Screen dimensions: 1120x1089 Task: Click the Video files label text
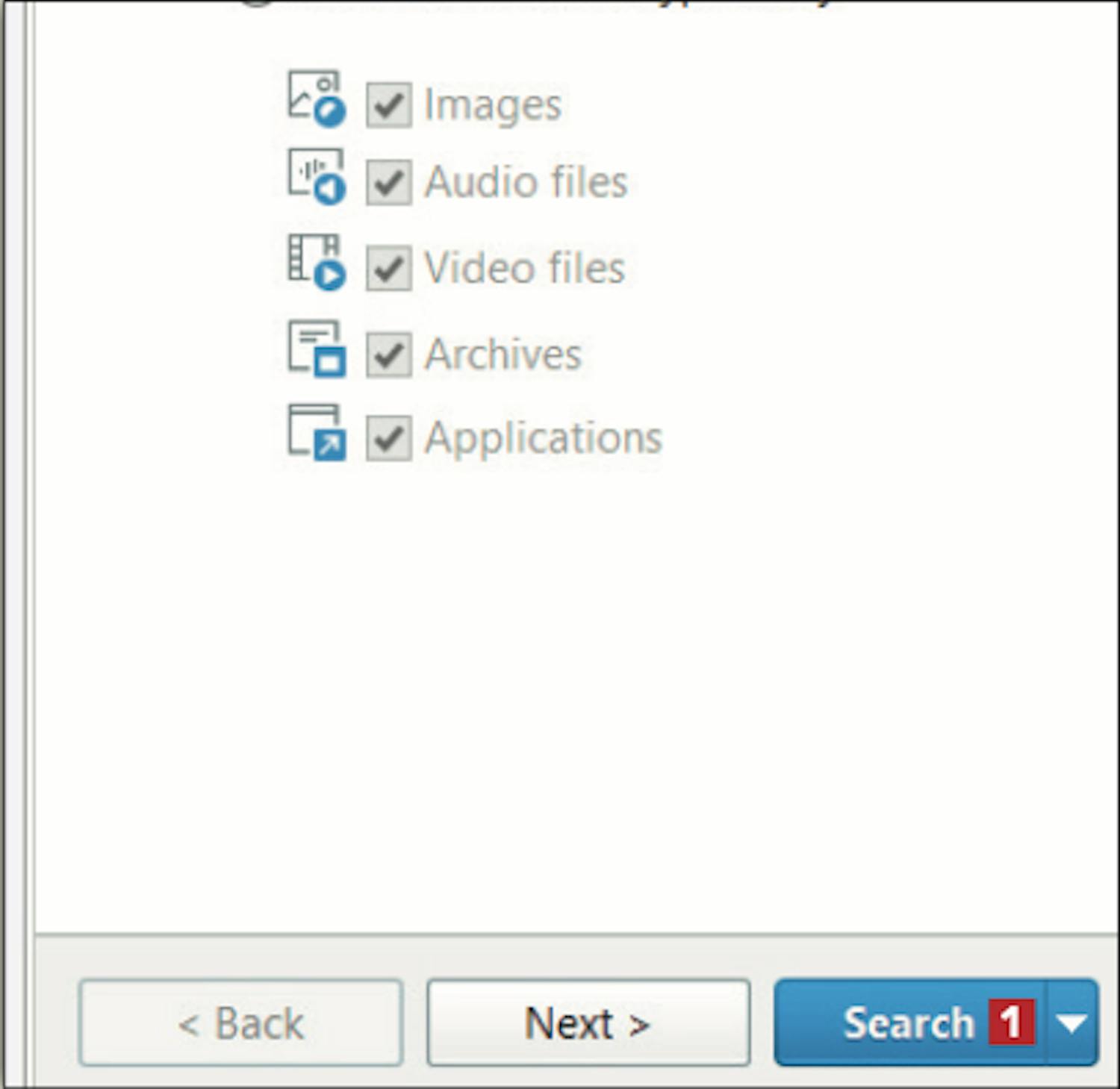click(524, 268)
